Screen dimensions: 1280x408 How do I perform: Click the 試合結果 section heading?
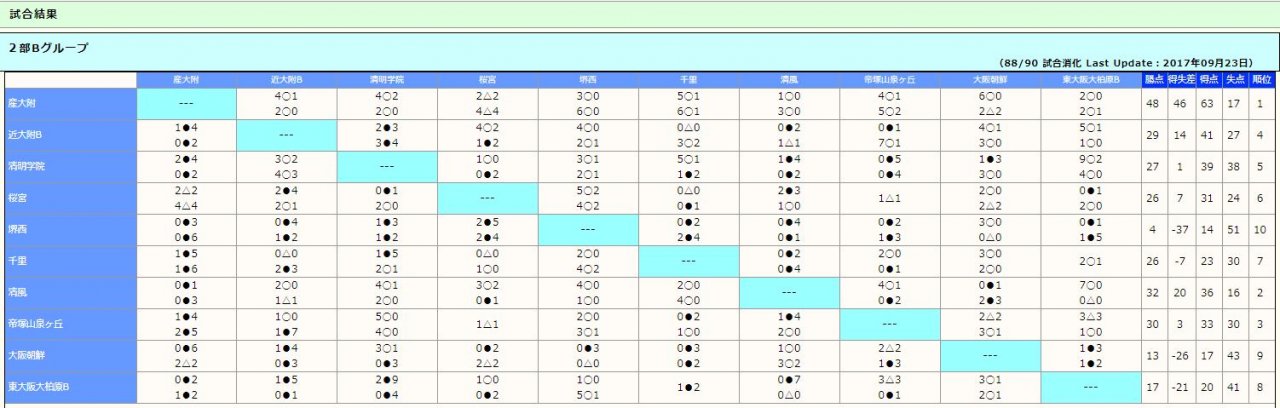(32, 14)
